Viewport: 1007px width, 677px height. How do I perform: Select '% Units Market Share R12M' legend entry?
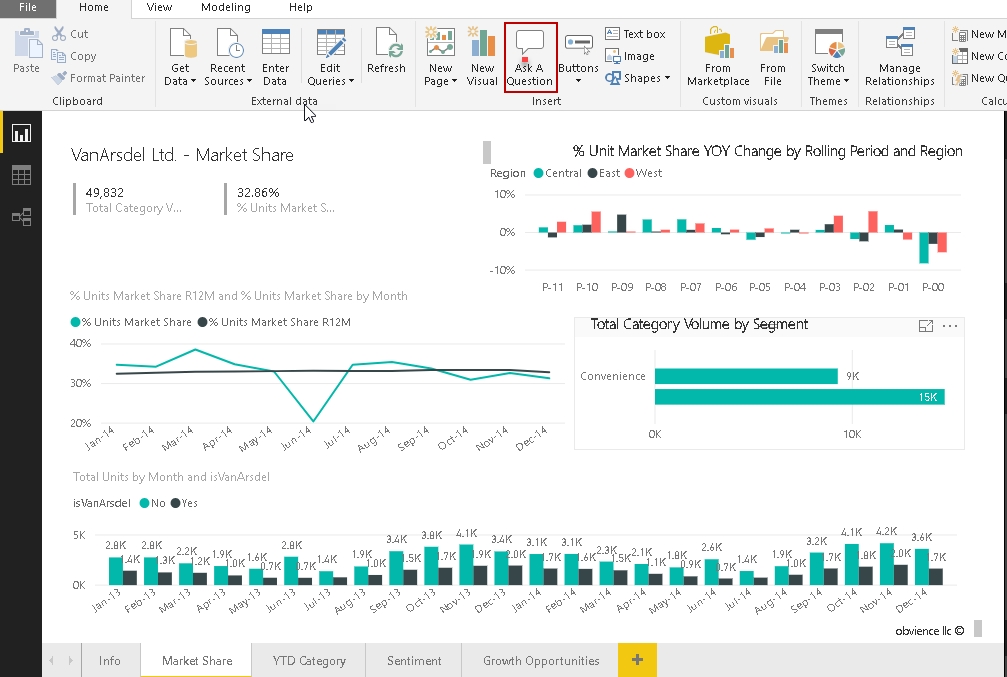(274, 322)
